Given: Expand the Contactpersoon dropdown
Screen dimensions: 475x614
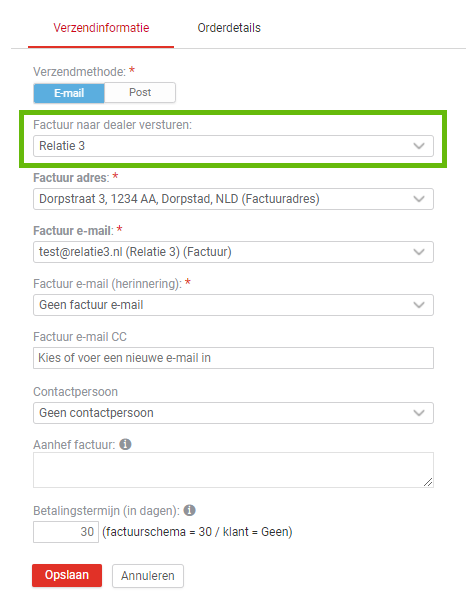Looking at the screenshot, I should pos(233,413).
